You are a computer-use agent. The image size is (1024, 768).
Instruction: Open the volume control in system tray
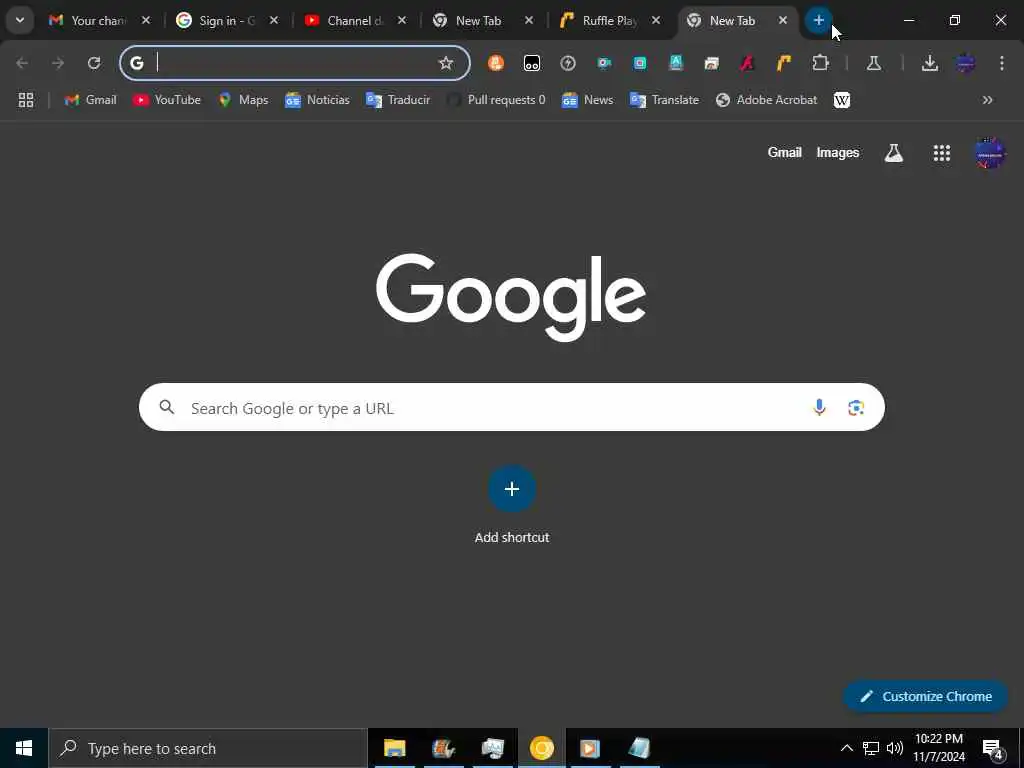point(895,748)
